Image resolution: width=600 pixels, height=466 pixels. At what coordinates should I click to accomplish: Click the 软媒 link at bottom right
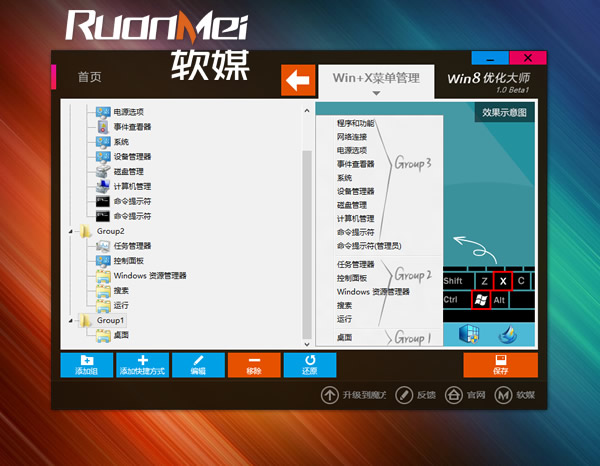tap(516, 395)
